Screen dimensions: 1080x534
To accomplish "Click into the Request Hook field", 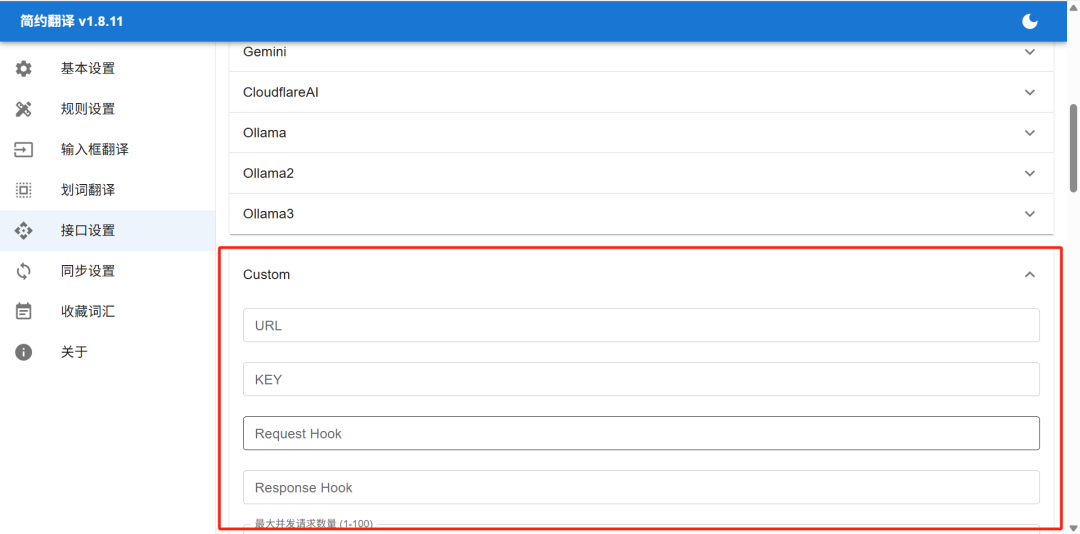I will coord(640,433).
